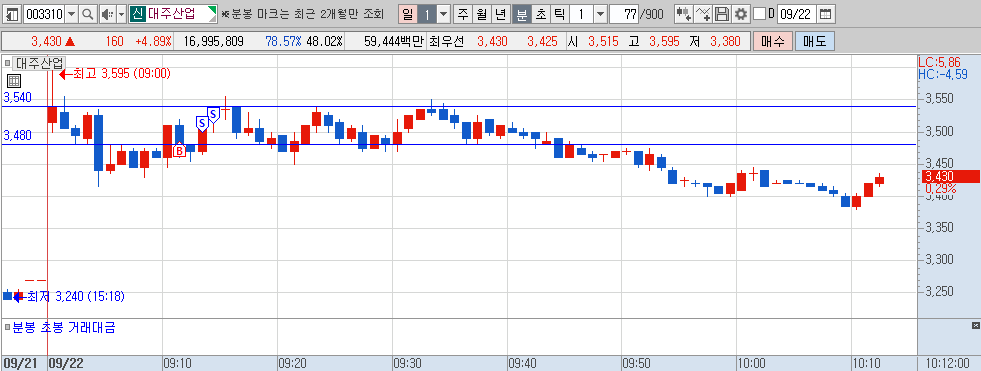
Task: Open the stock search magnifier
Action: (x=88, y=14)
